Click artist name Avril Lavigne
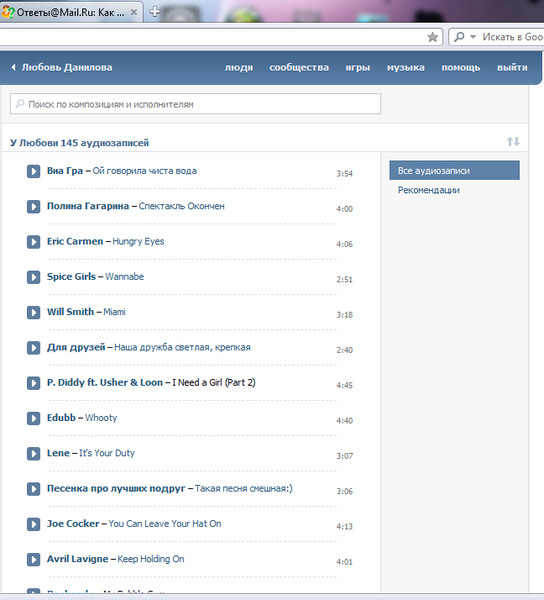This screenshot has height=600, width=544. point(78,559)
